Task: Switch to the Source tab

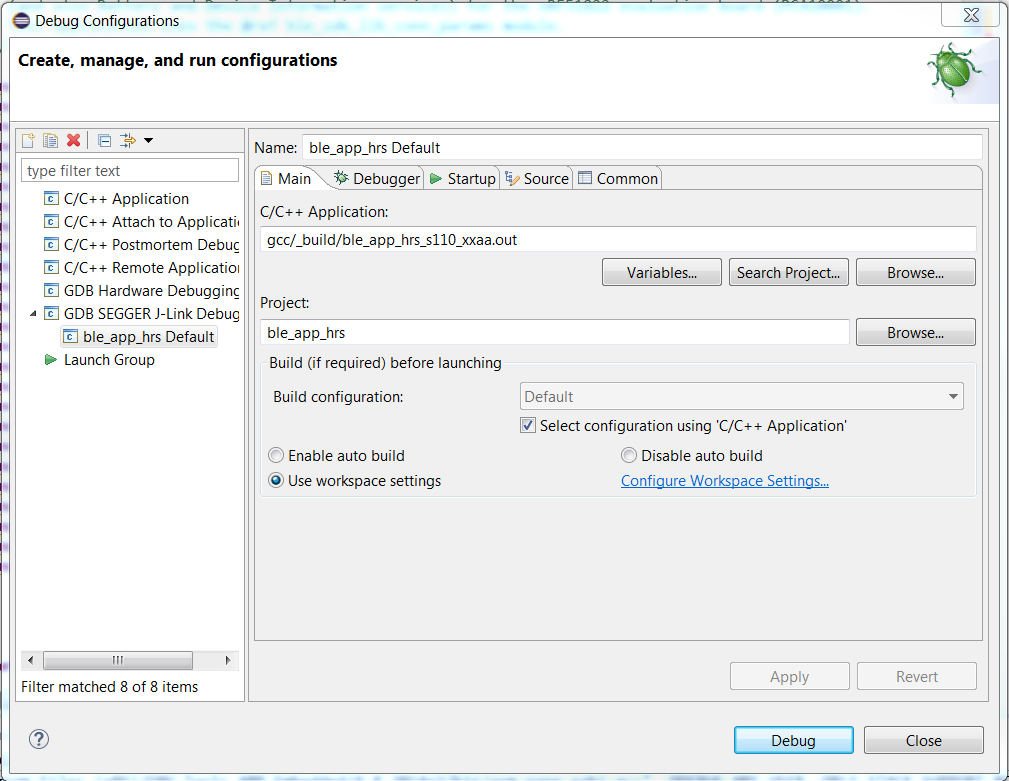Action: (537, 178)
